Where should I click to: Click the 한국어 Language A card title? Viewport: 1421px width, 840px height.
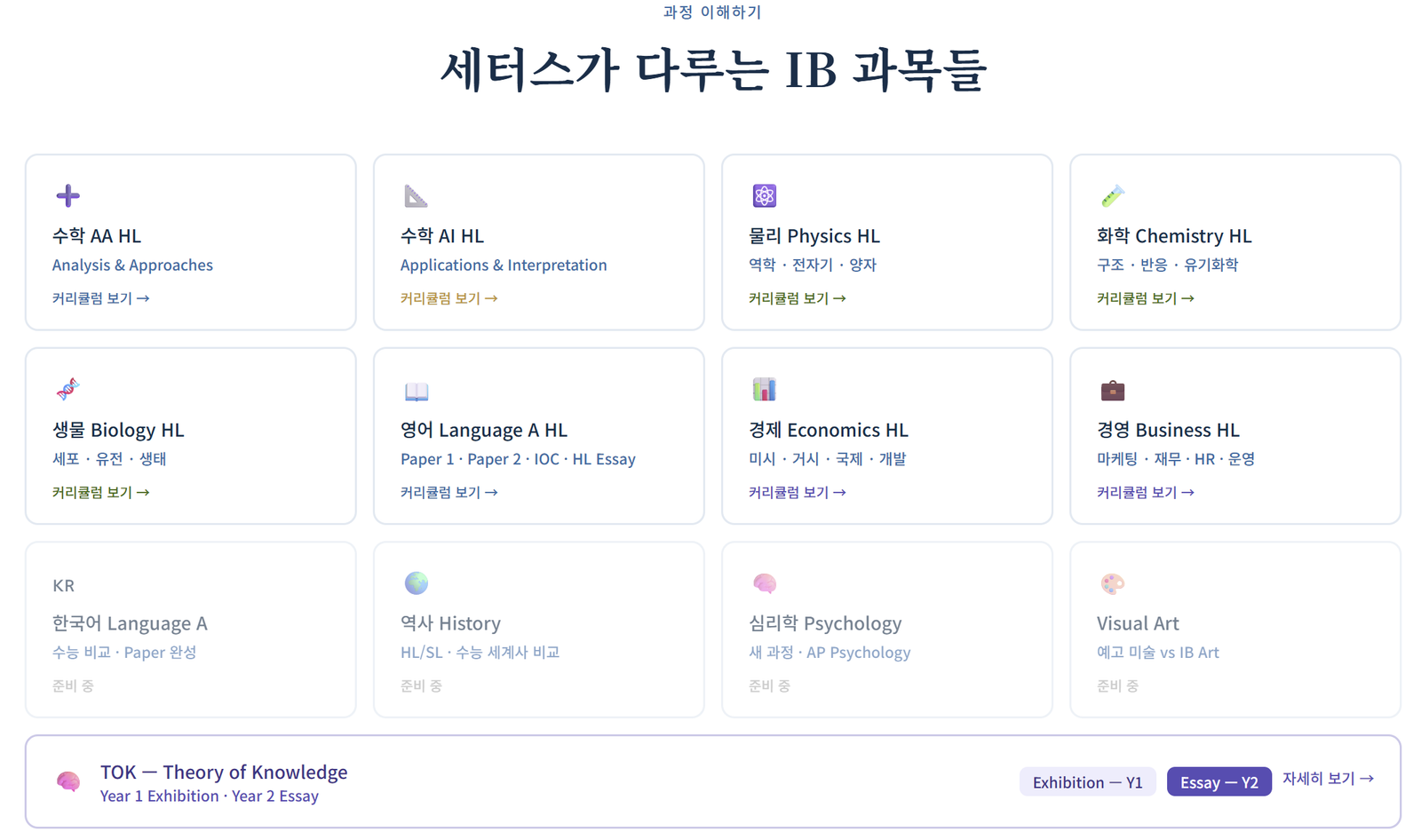pos(130,623)
